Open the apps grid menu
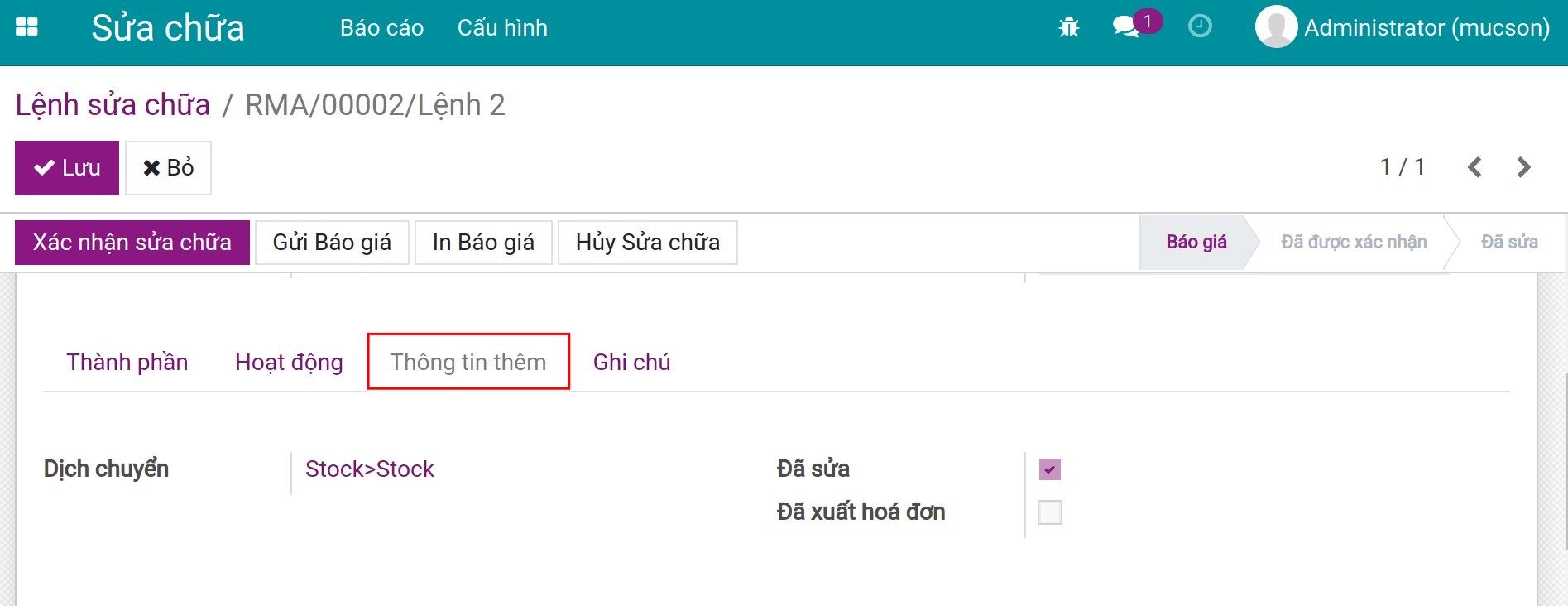Viewport: 1568px width, 606px height. pos(26,27)
